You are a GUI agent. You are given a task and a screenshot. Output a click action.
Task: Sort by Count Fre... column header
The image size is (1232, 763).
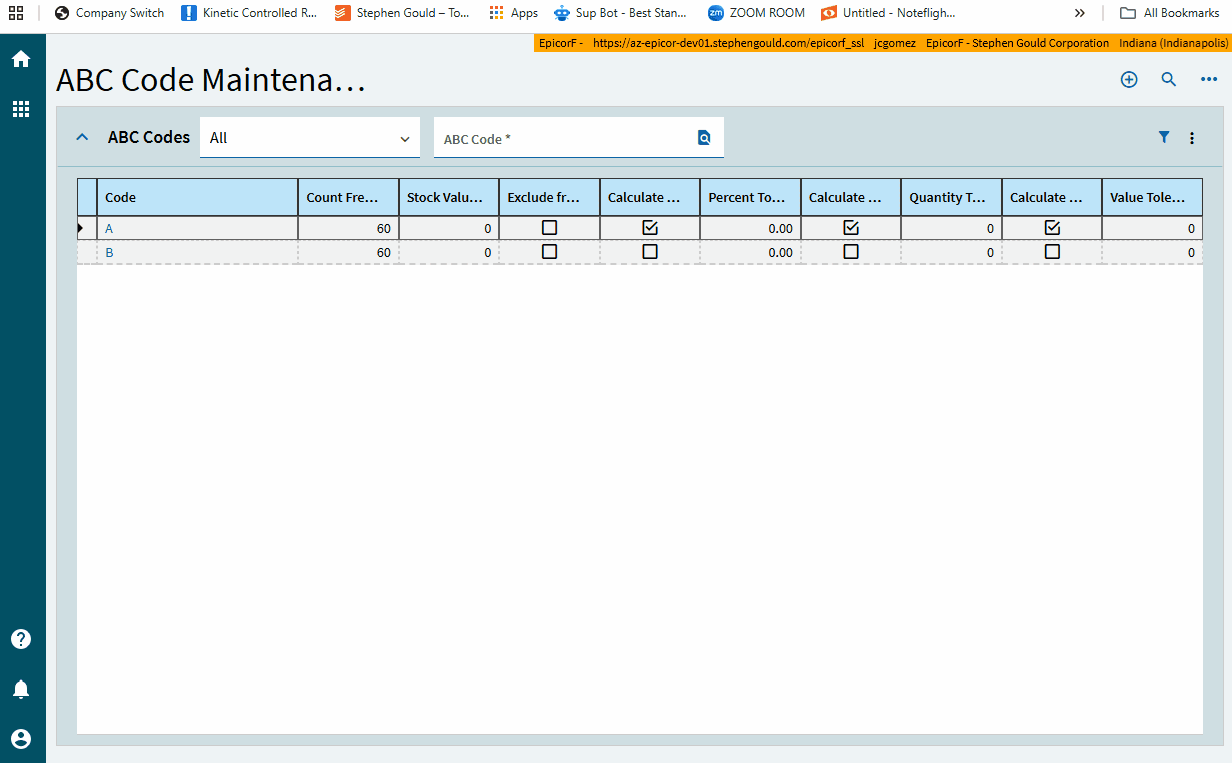[x=348, y=197]
